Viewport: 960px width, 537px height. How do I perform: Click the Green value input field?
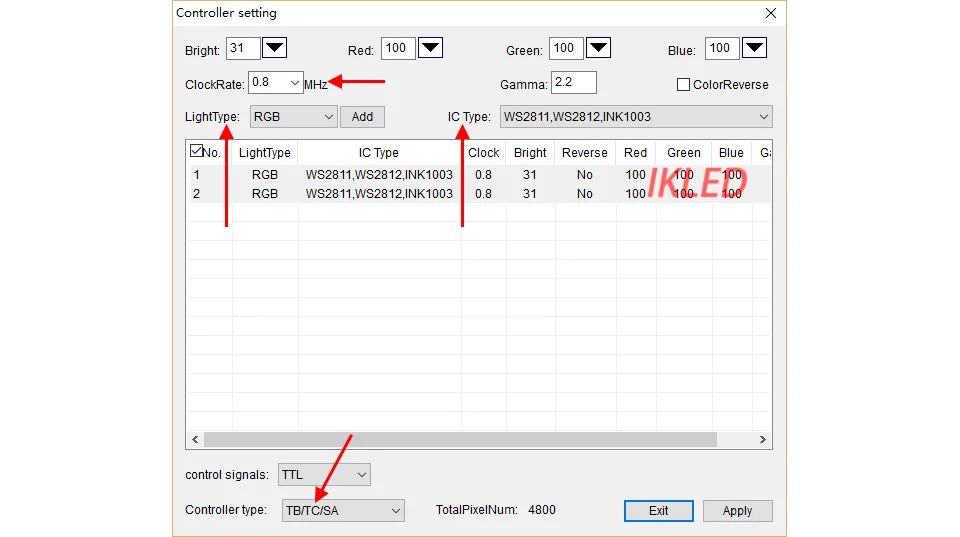coord(566,48)
